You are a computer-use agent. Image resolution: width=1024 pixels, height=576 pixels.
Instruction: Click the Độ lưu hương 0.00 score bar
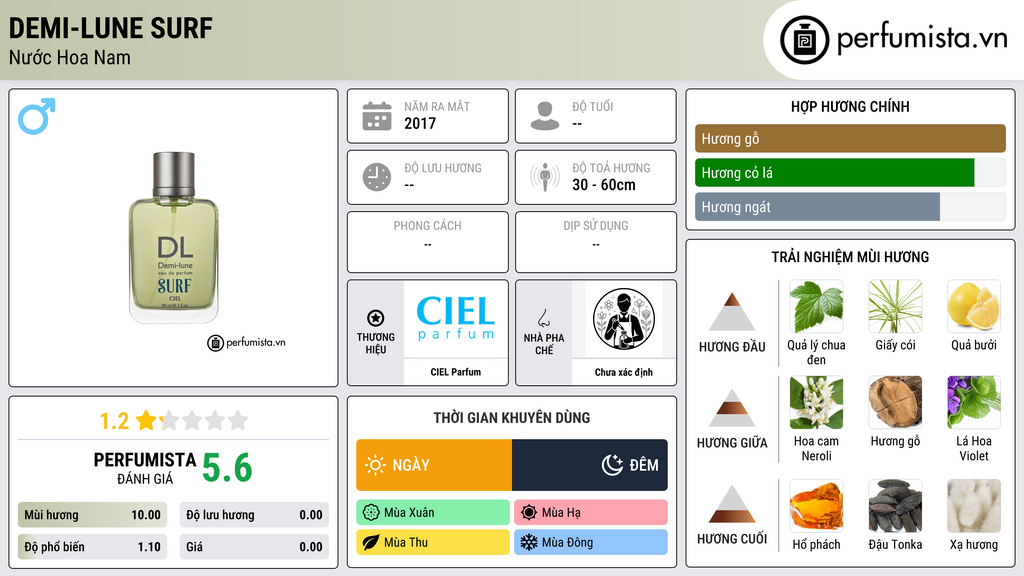254,515
